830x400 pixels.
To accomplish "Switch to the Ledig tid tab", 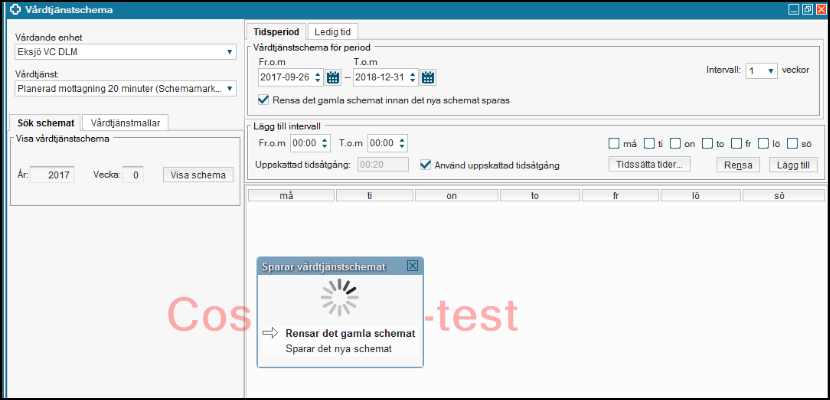I will click(331, 32).
